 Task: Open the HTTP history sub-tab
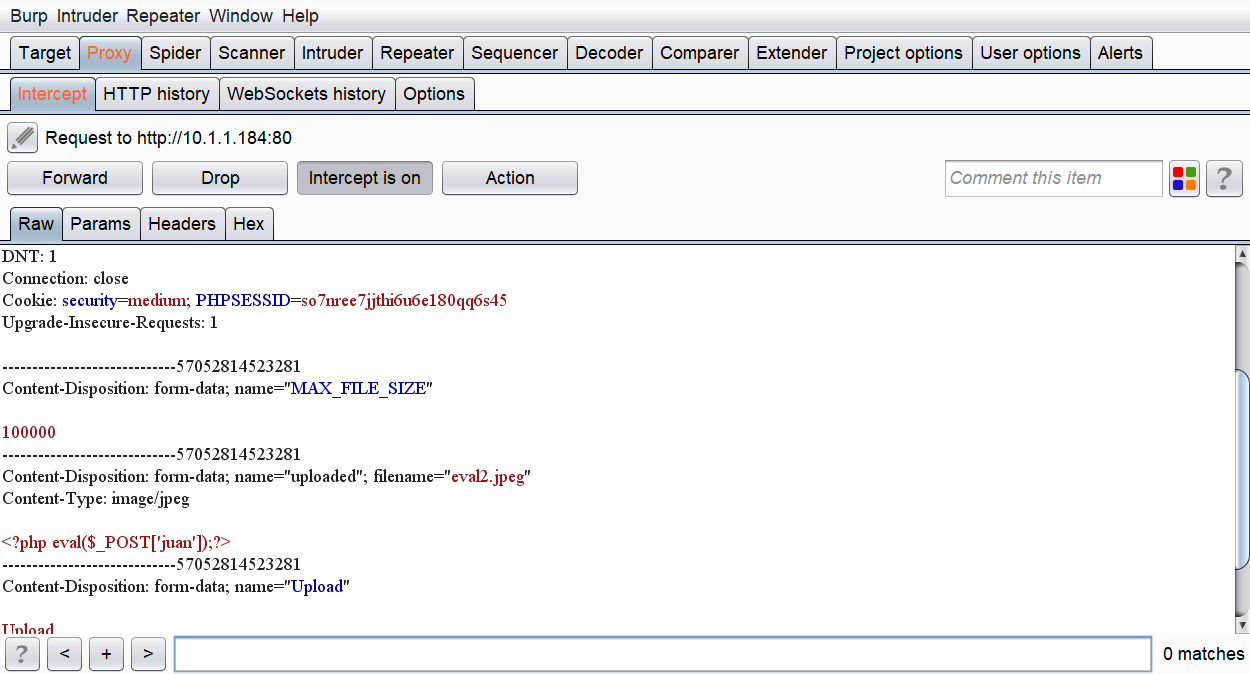point(157,94)
